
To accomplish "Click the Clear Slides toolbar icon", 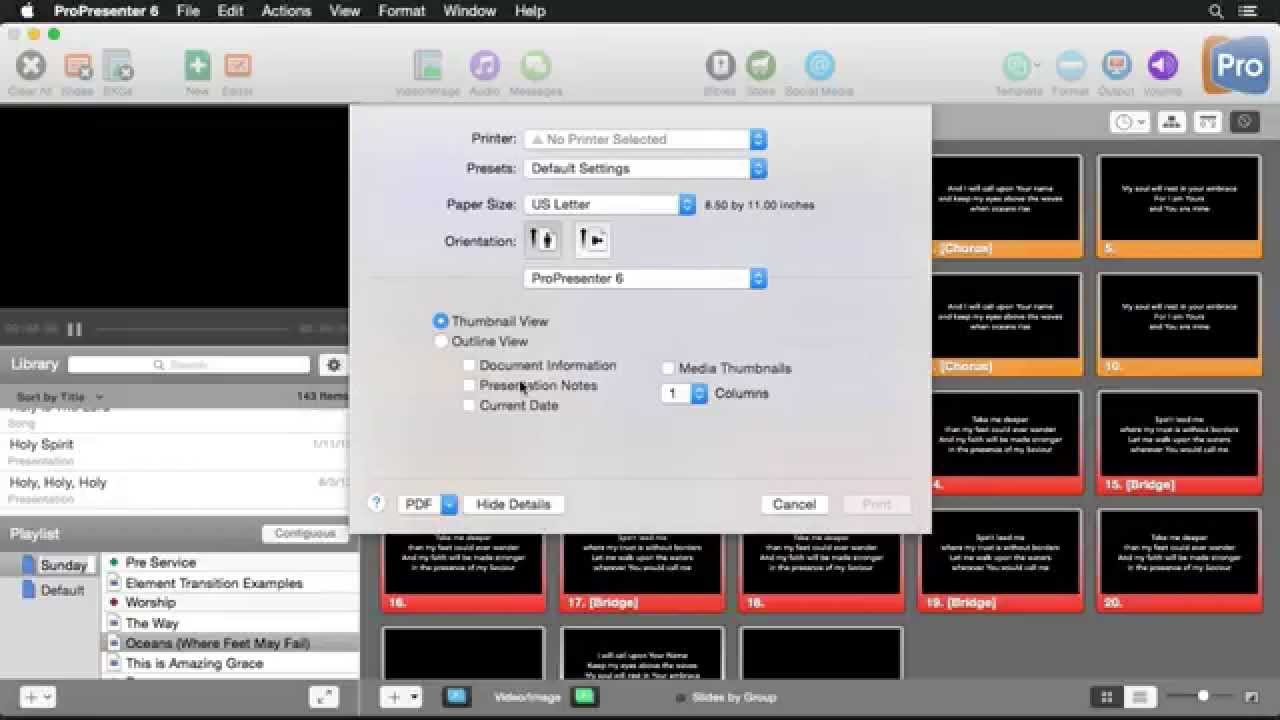I will coord(77,66).
